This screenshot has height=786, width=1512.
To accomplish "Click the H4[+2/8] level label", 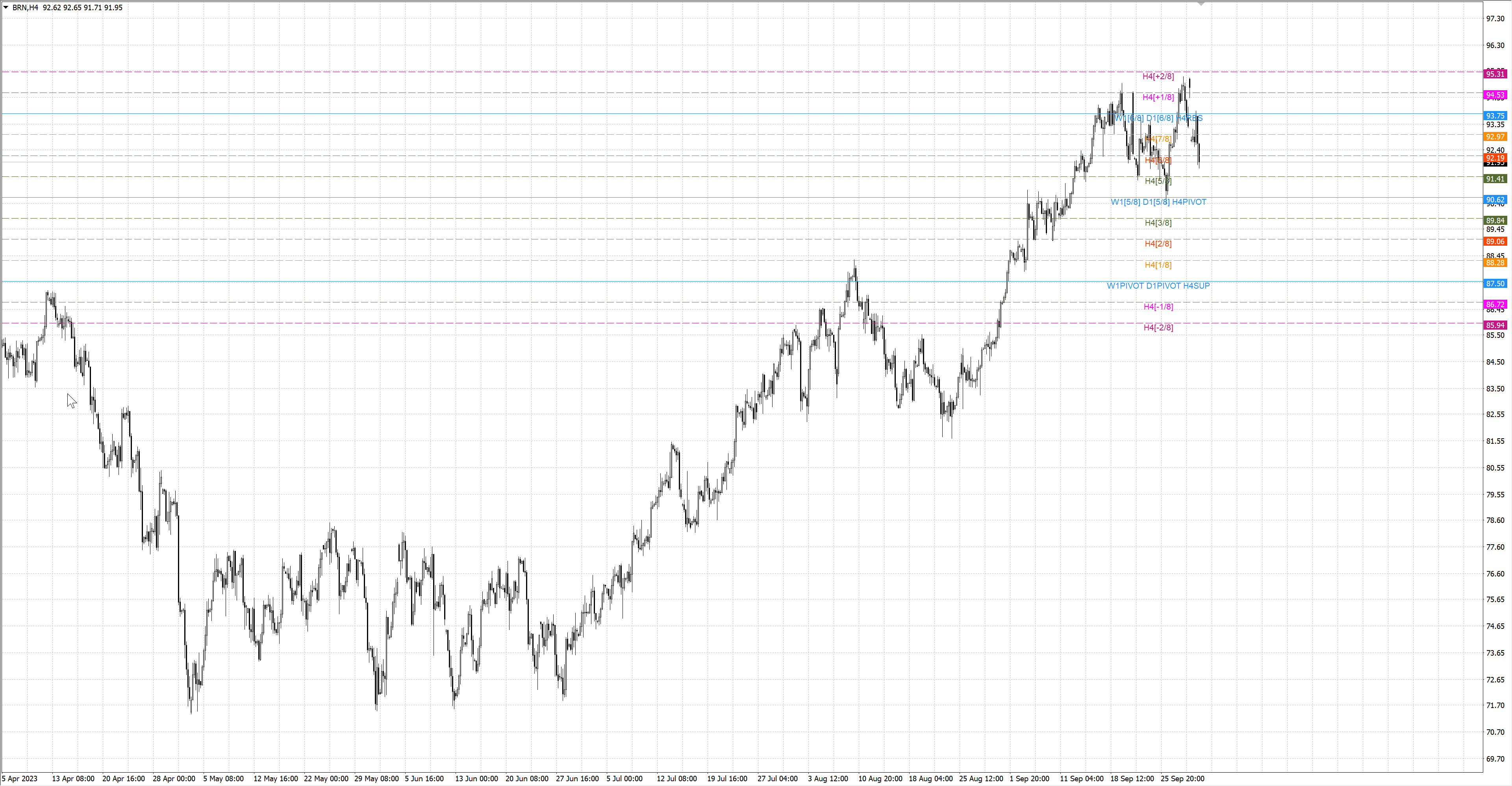I will (1158, 76).
